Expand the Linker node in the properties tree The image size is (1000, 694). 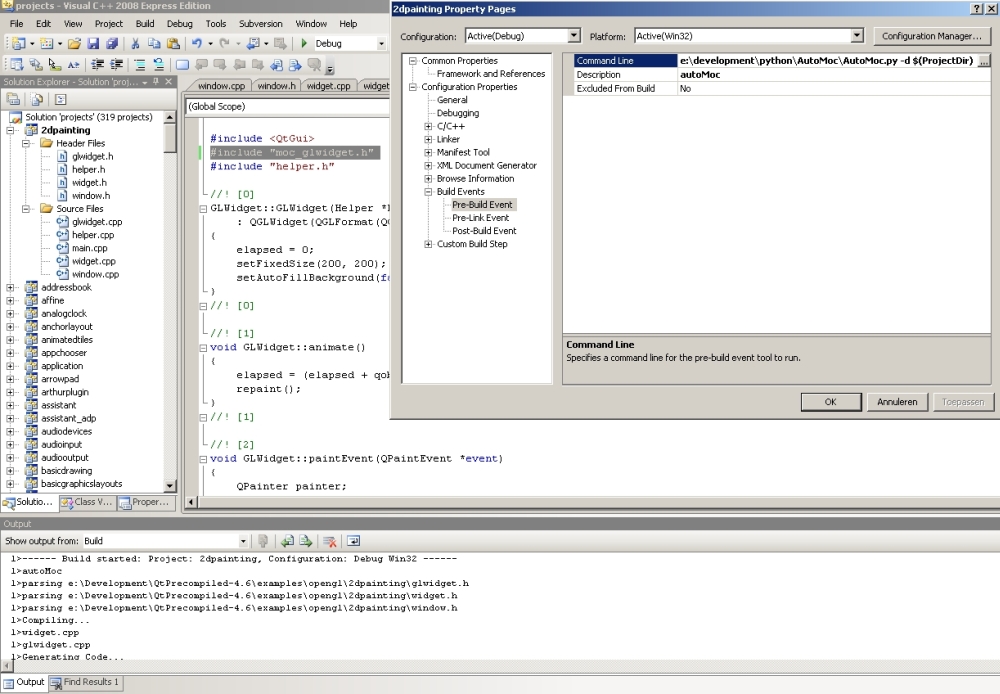coord(428,139)
